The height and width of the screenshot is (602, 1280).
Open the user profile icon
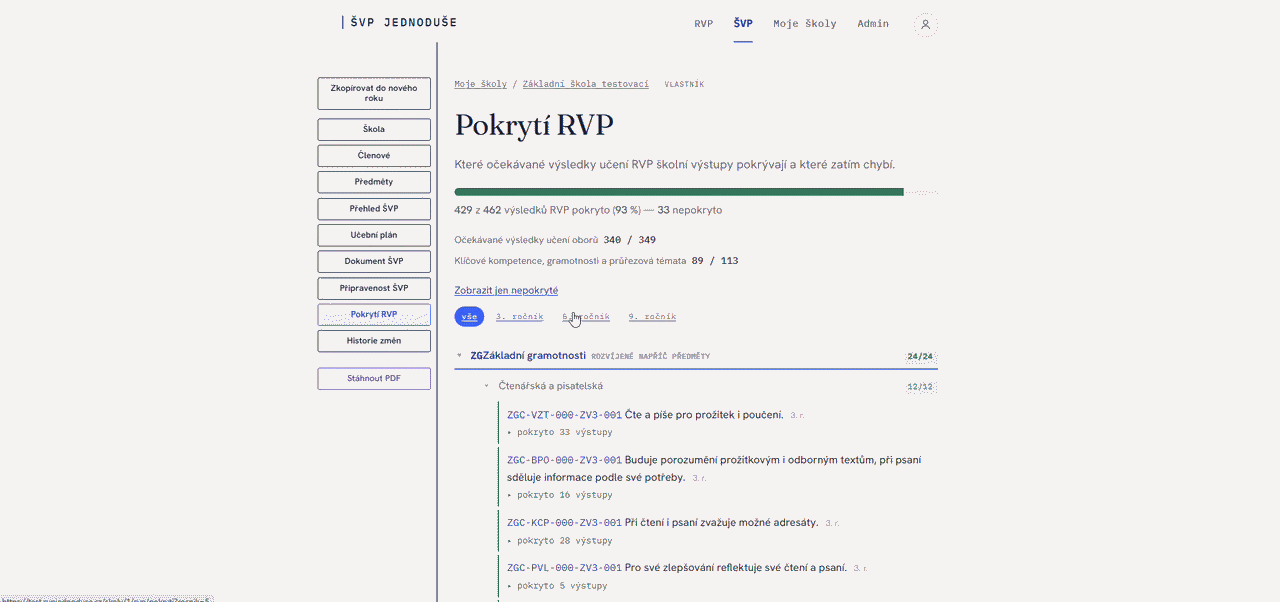point(926,24)
